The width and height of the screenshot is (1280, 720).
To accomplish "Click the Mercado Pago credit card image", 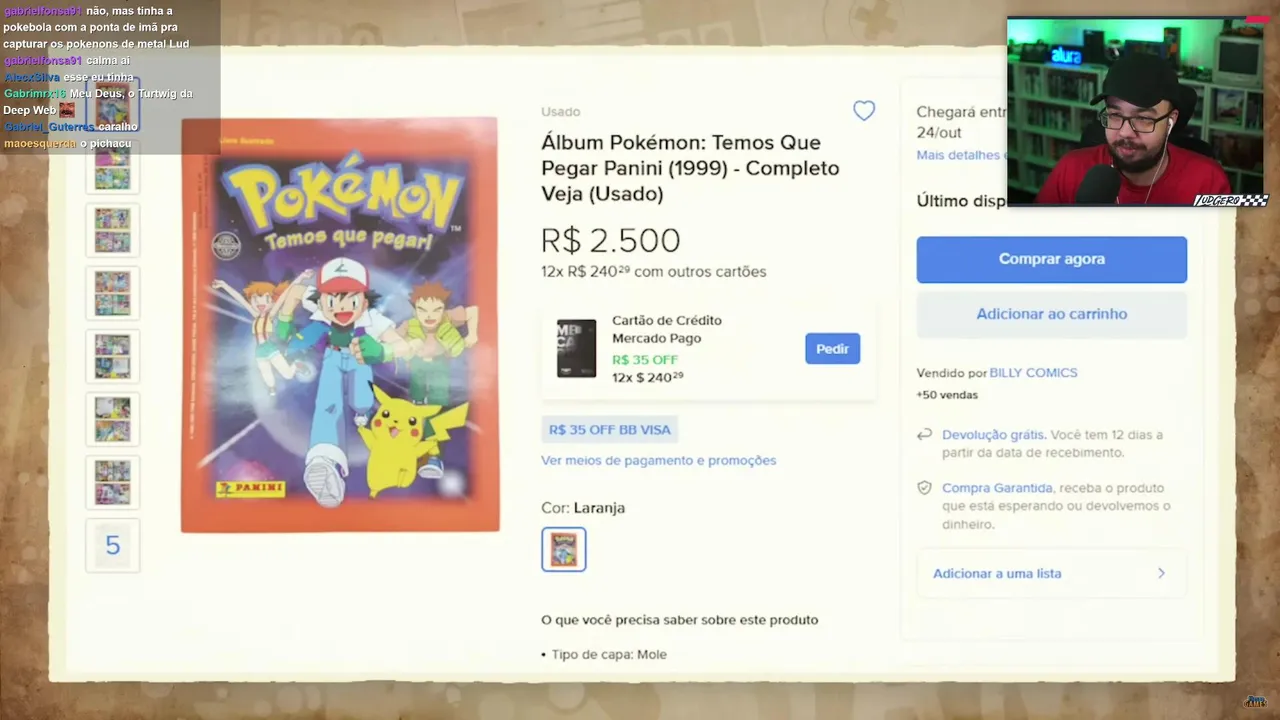I will tap(576, 348).
